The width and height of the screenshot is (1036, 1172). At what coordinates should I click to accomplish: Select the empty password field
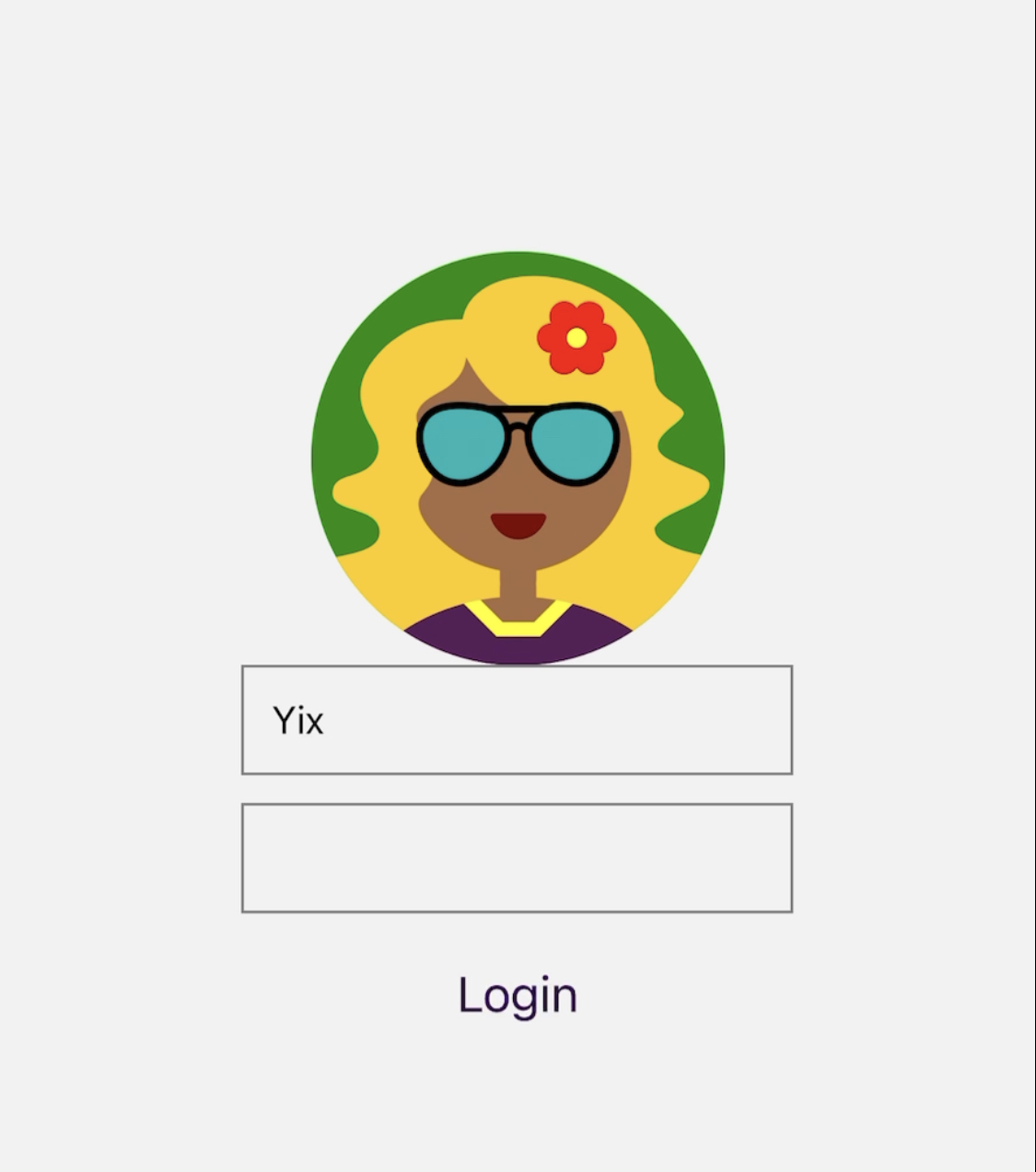coord(517,858)
